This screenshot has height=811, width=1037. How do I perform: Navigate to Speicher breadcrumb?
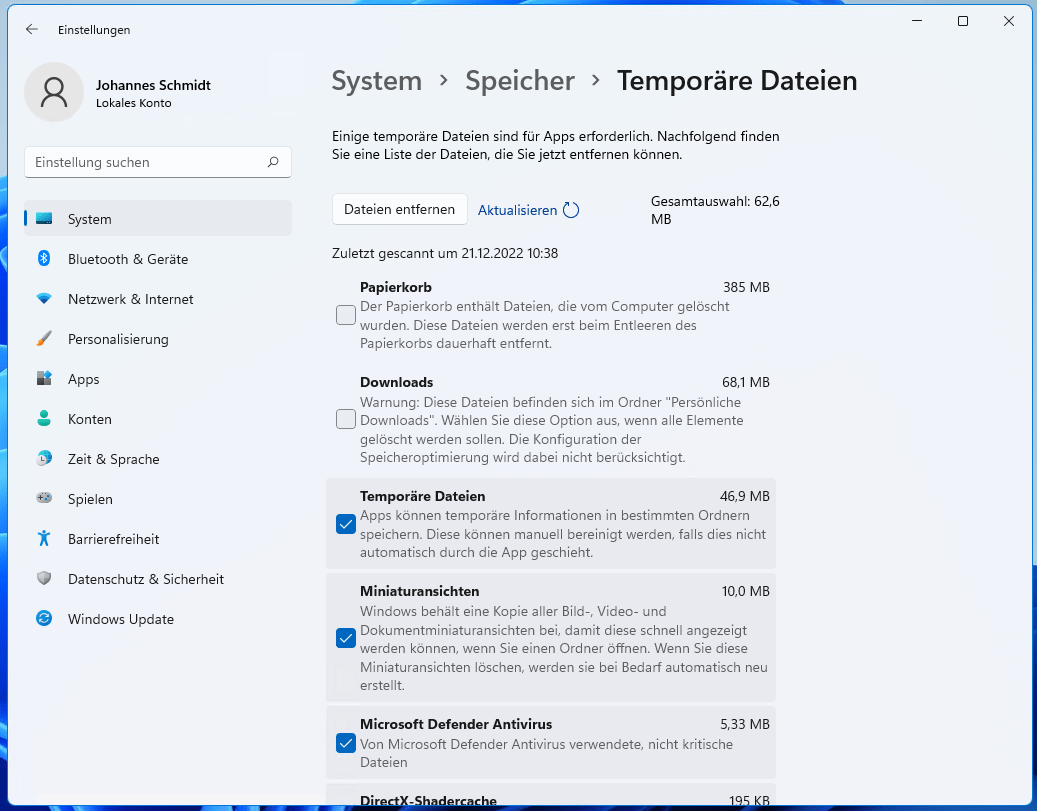pos(520,81)
